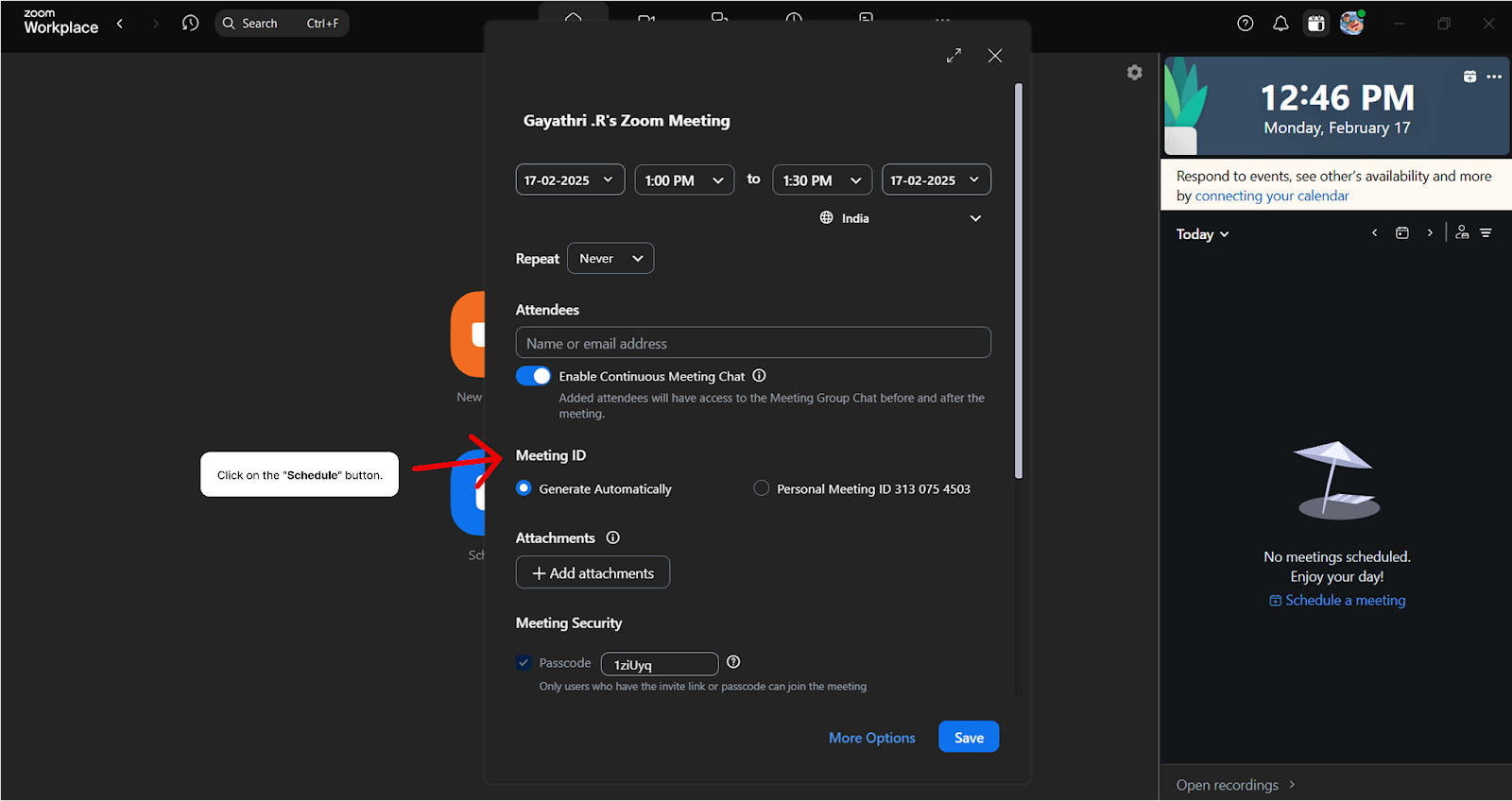Click the passcode help icon
This screenshot has width=1512, height=801.
(x=733, y=662)
